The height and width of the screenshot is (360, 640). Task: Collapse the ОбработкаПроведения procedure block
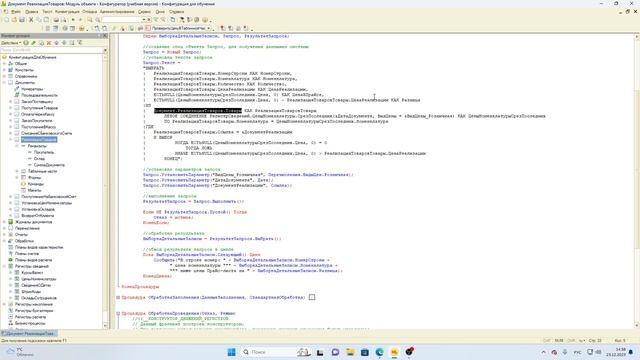[x=118, y=313]
